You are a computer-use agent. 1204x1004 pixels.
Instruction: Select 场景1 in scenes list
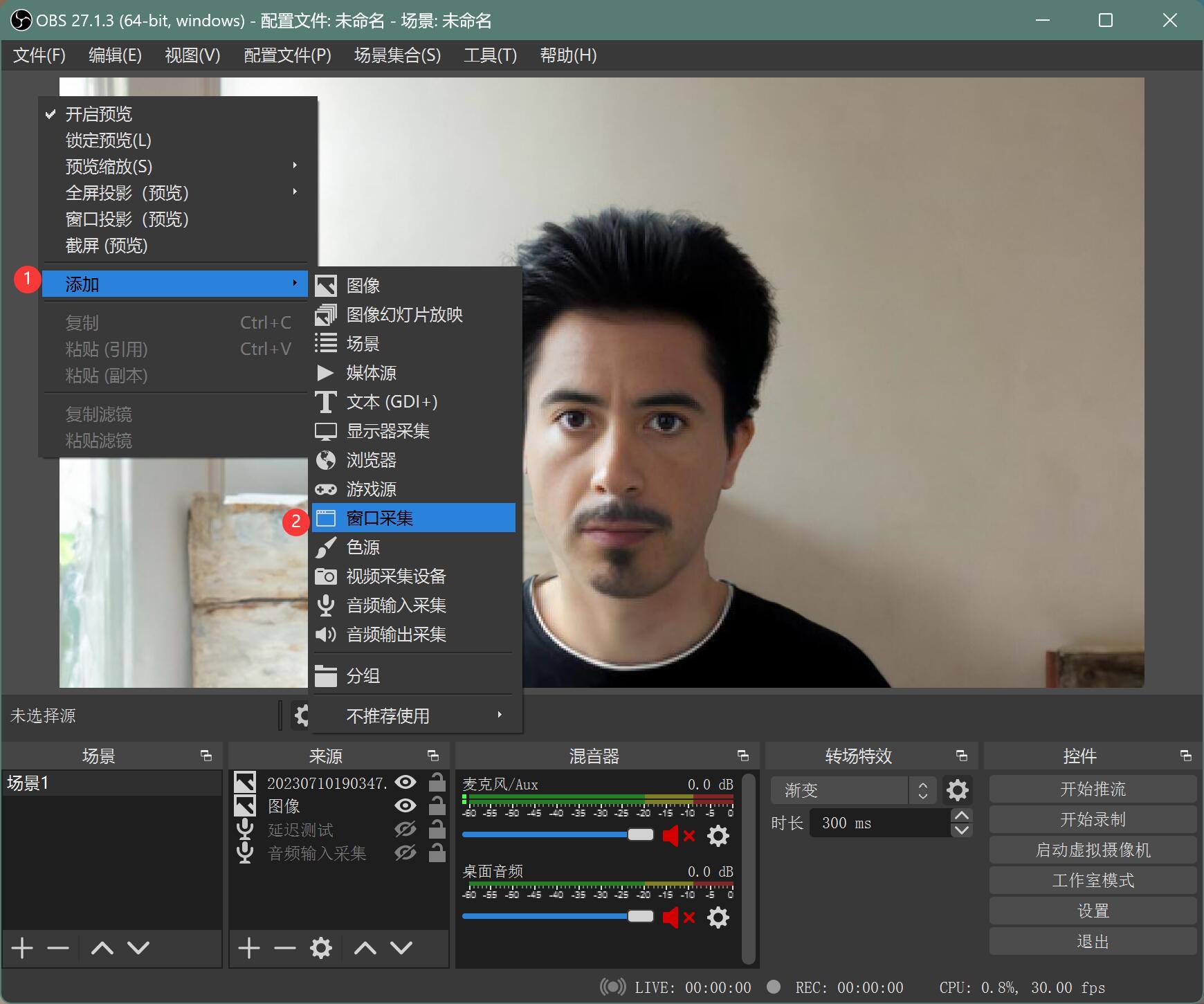[112, 783]
